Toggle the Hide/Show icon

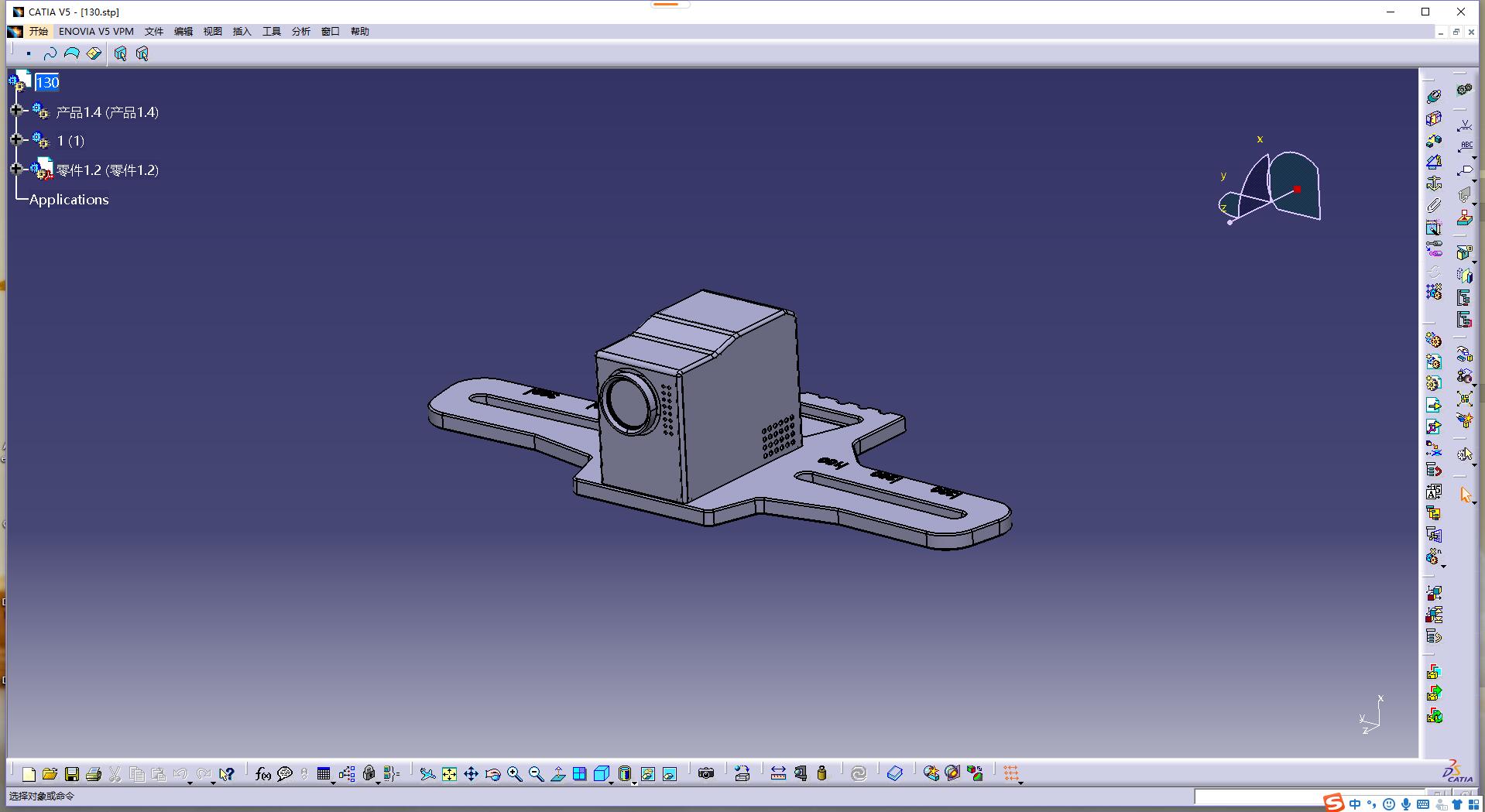pos(648,774)
